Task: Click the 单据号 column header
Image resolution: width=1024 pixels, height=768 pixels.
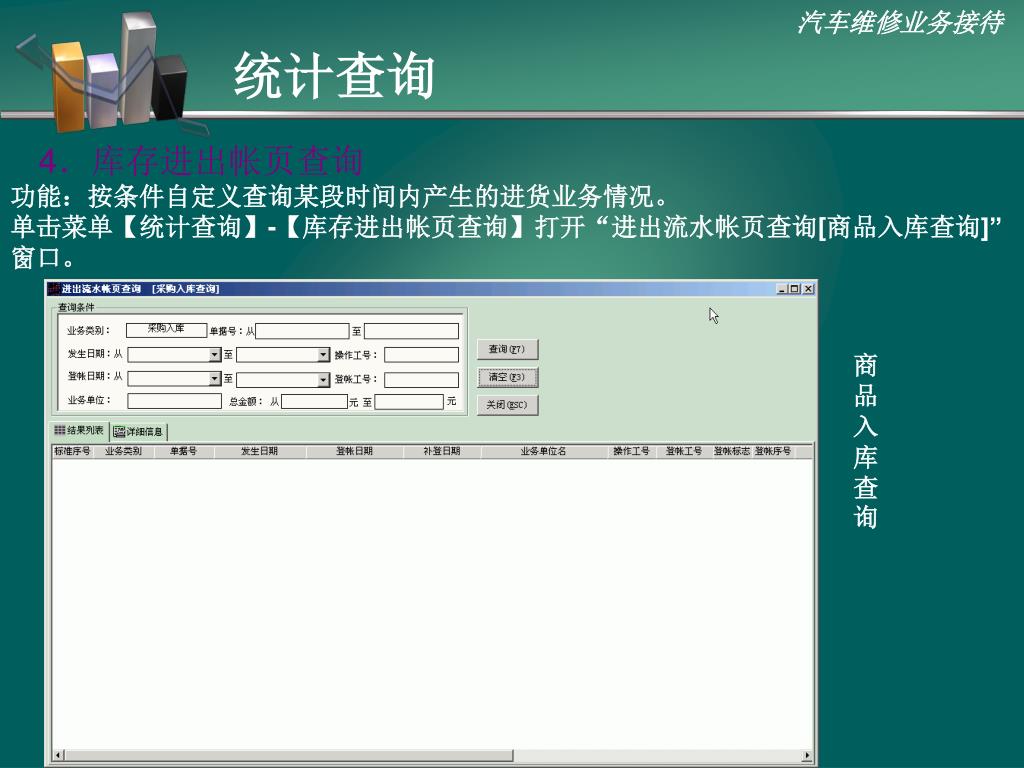Action: (184, 451)
